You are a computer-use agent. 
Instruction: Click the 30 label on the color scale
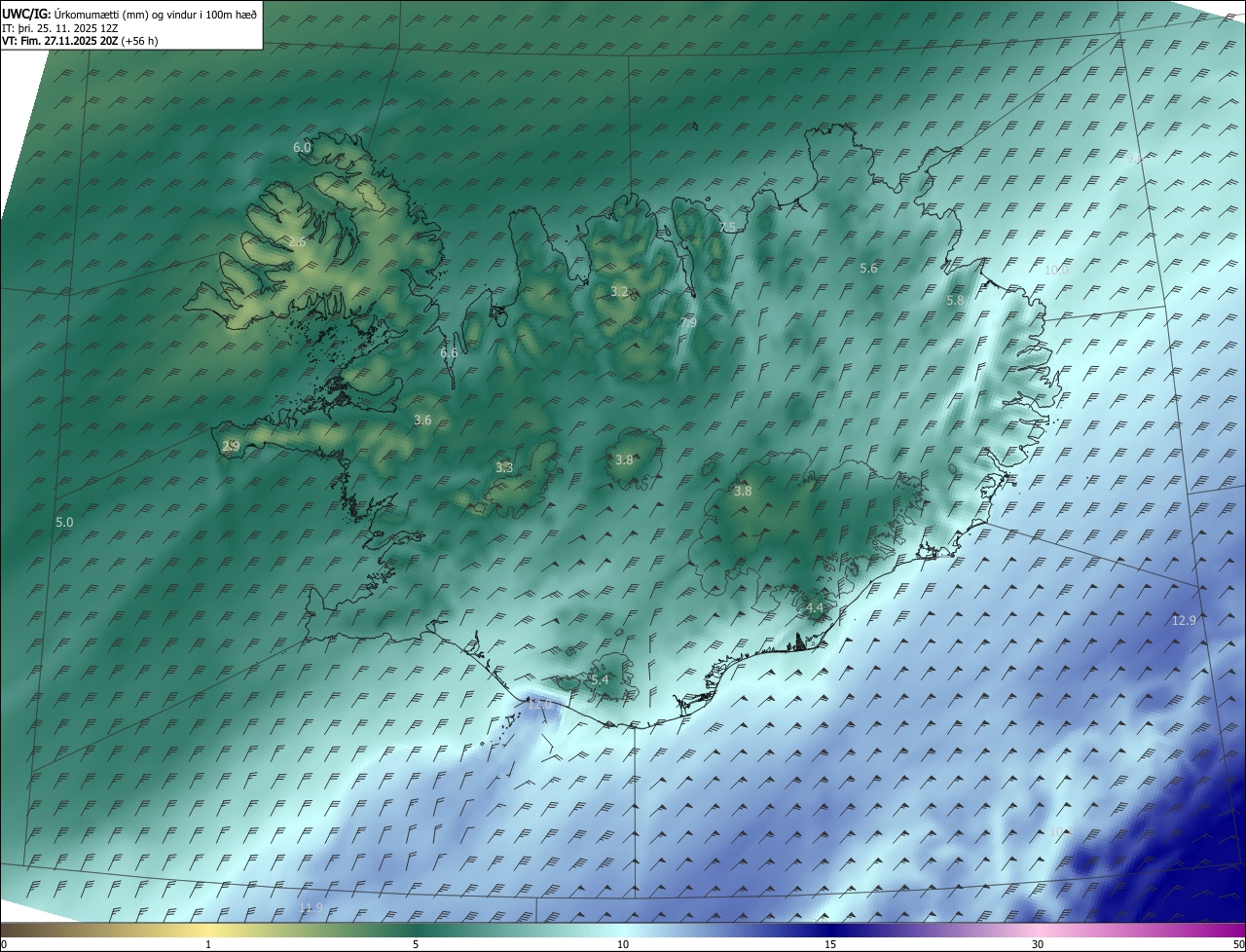point(1038,944)
